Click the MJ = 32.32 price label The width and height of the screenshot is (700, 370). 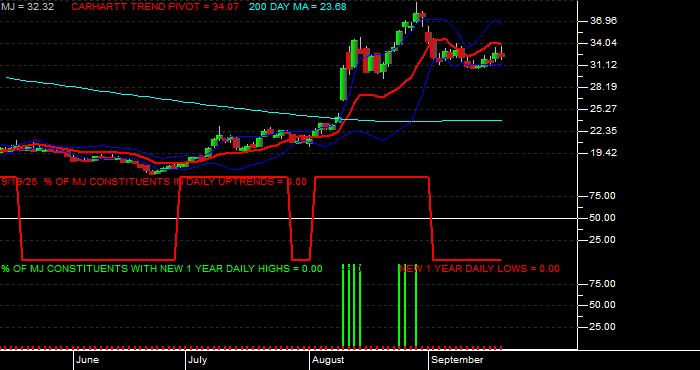tap(27, 7)
